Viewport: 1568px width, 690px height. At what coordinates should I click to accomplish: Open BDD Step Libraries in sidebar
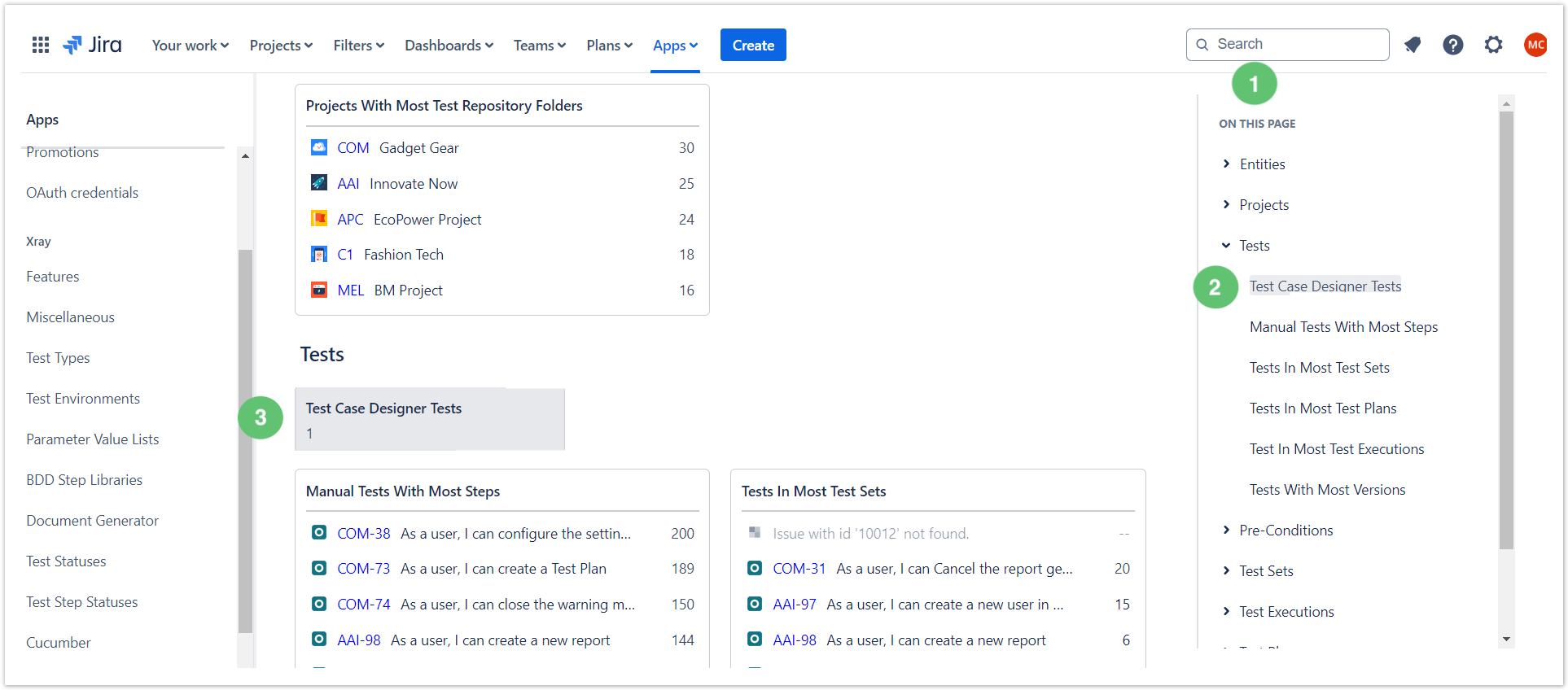click(84, 480)
